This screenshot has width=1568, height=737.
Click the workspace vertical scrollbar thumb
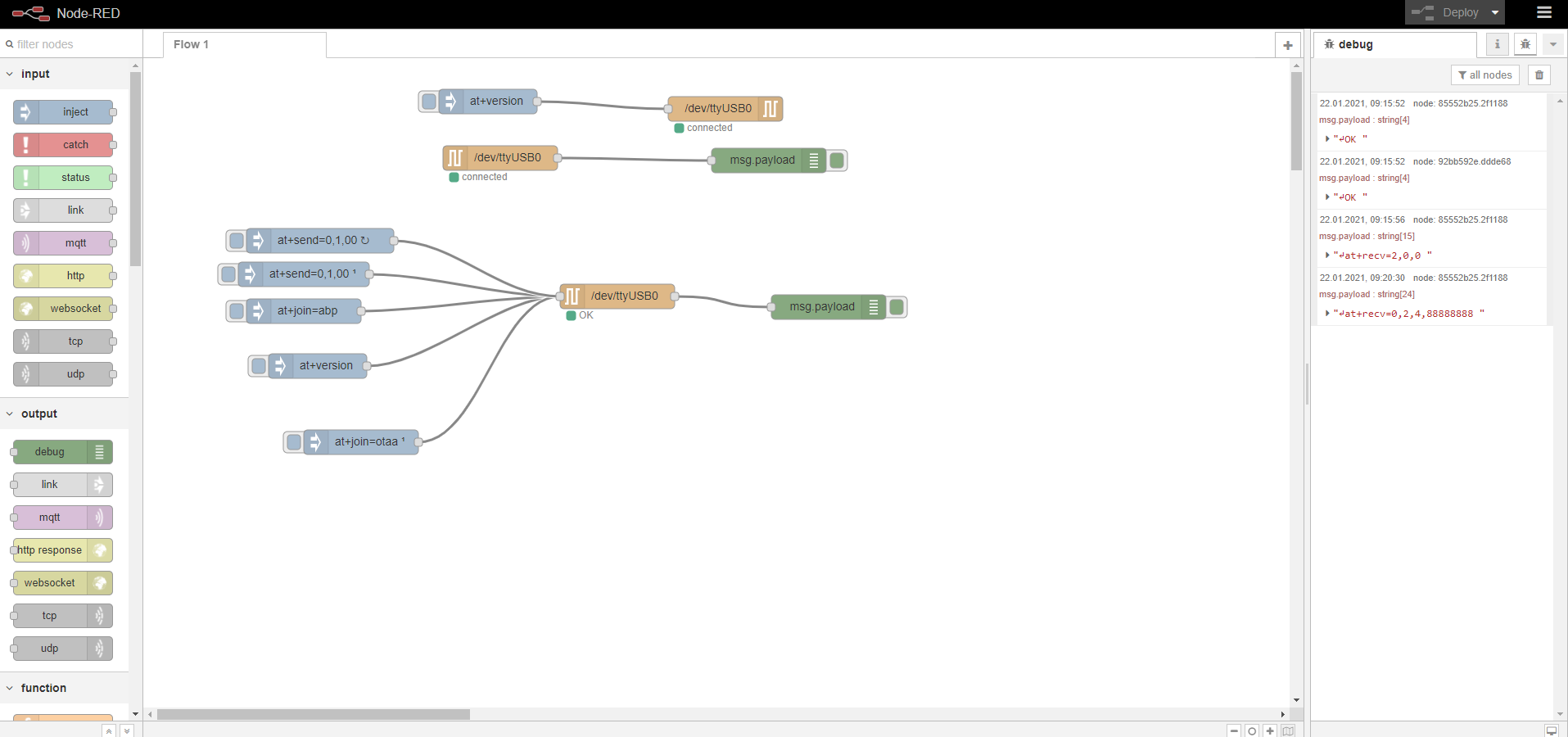pyautogui.click(x=1296, y=121)
